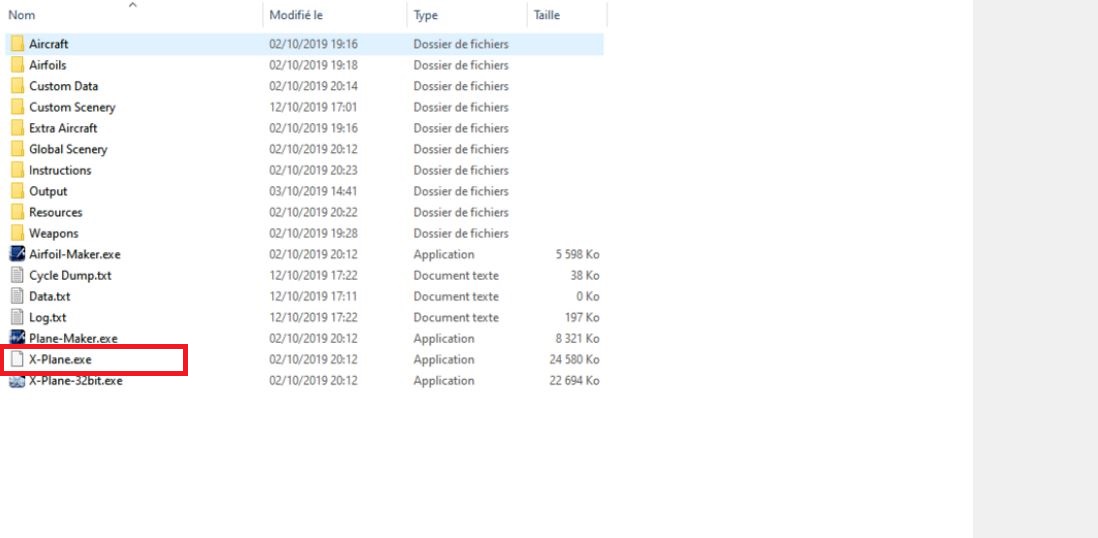The width and height of the screenshot is (1098, 538).
Task: Sort by the Modifié le column header
Action: tap(296, 15)
